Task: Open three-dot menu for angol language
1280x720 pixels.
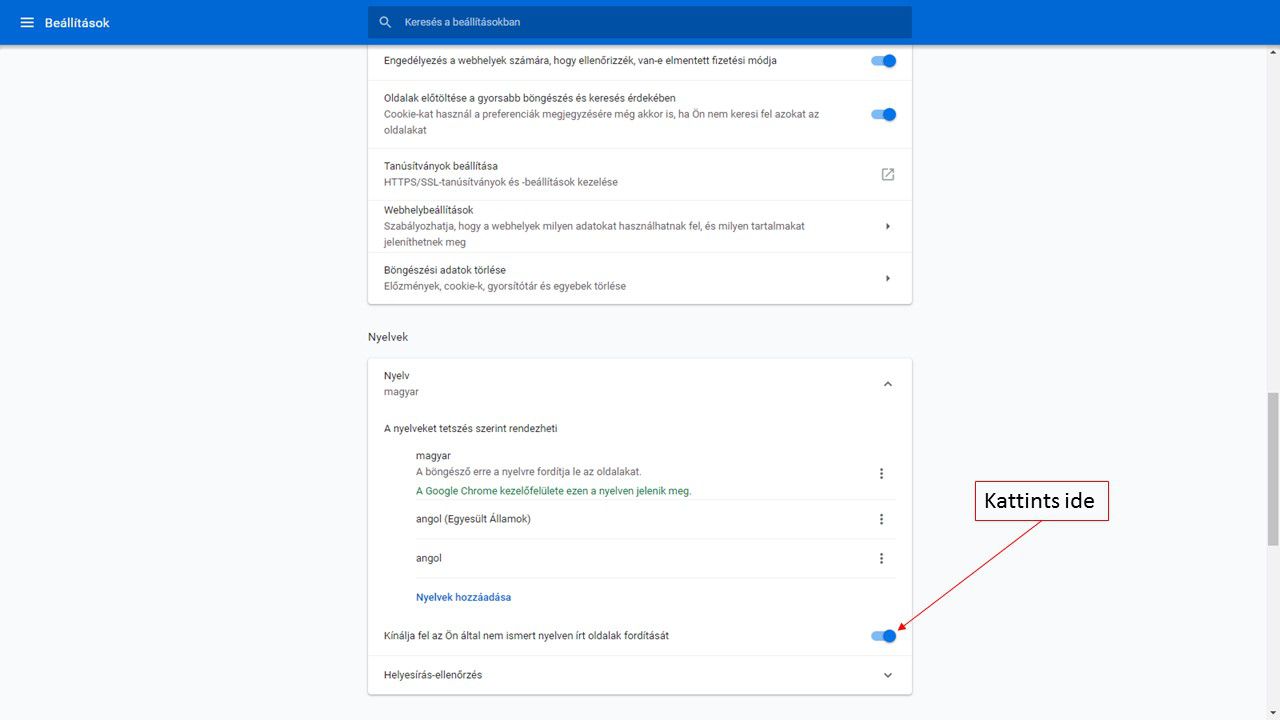Action: (x=881, y=558)
